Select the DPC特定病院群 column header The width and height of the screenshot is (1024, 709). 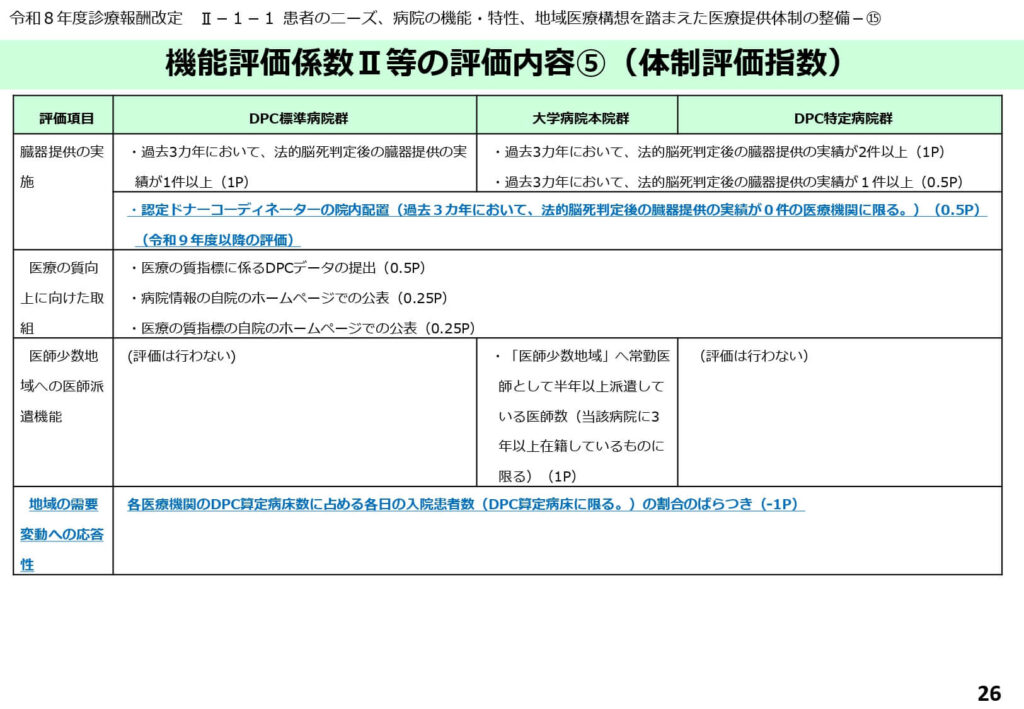click(839, 117)
